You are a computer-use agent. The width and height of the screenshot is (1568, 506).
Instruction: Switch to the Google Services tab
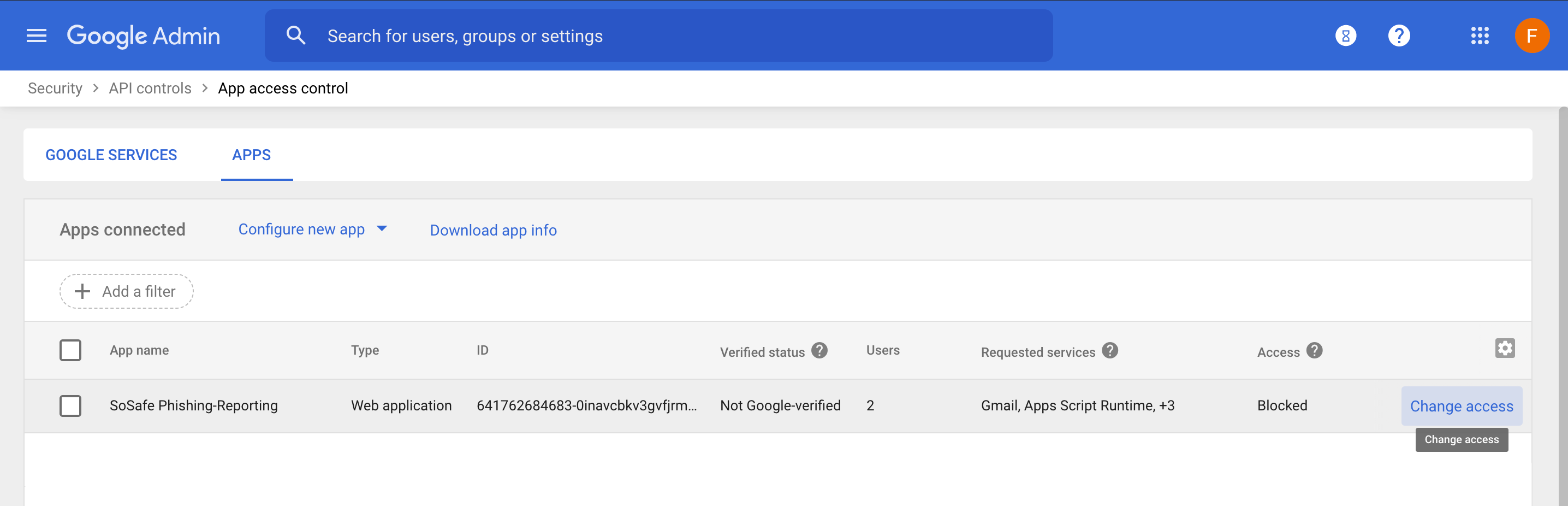[x=111, y=155]
